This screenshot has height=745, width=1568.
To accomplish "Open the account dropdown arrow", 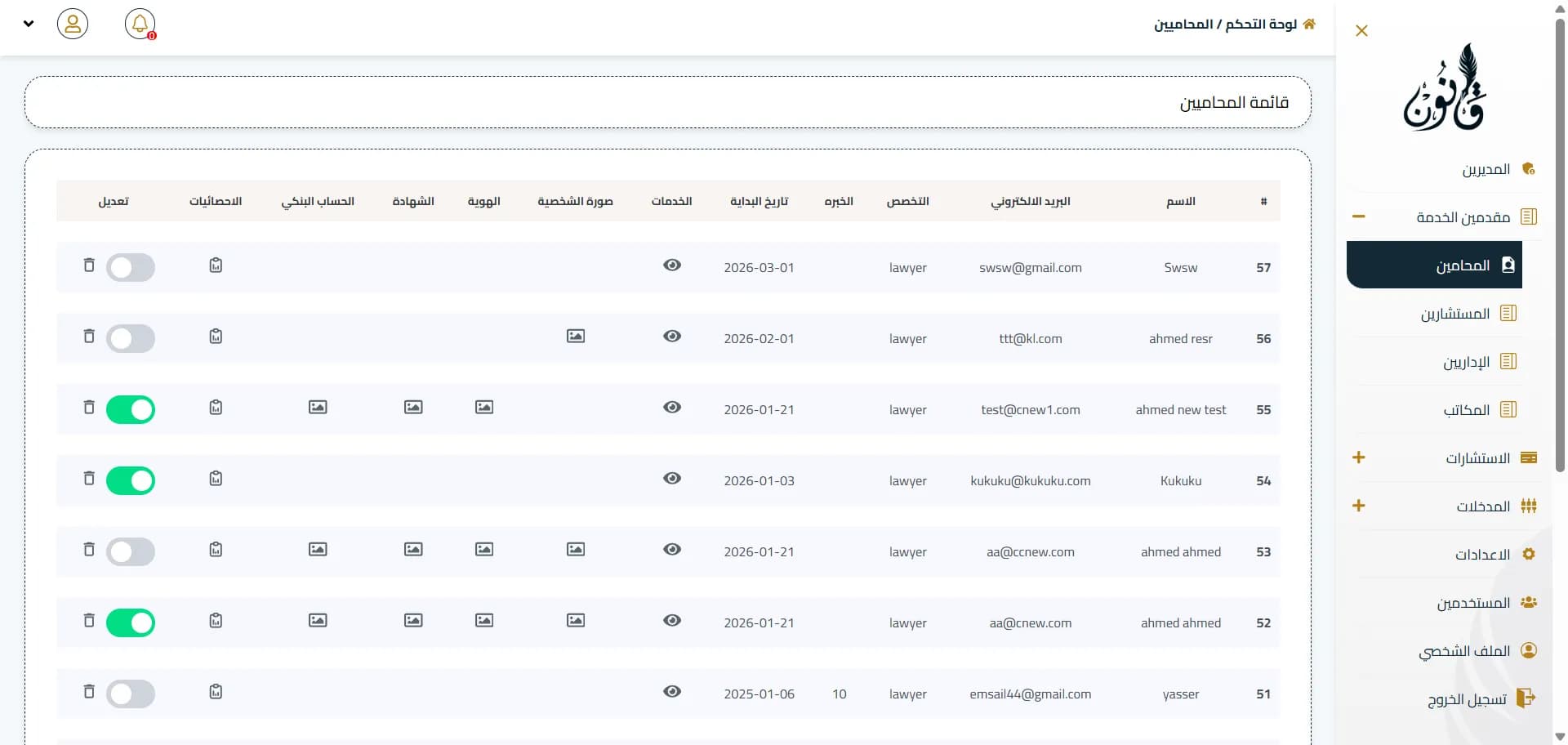I will pos(29,24).
